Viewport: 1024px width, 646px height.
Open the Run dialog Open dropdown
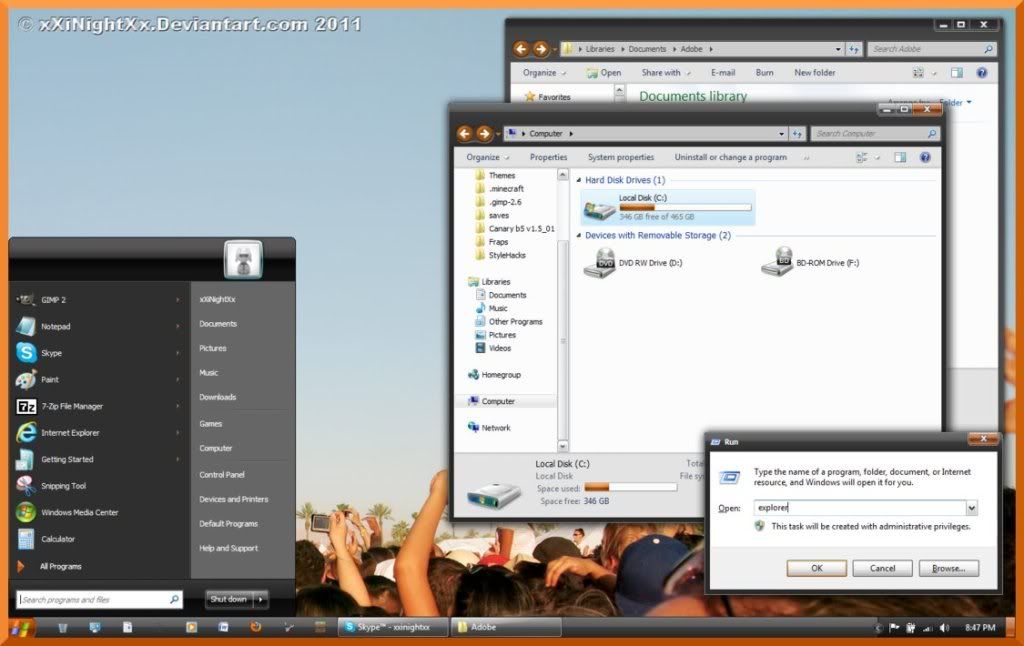[x=972, y=508]
